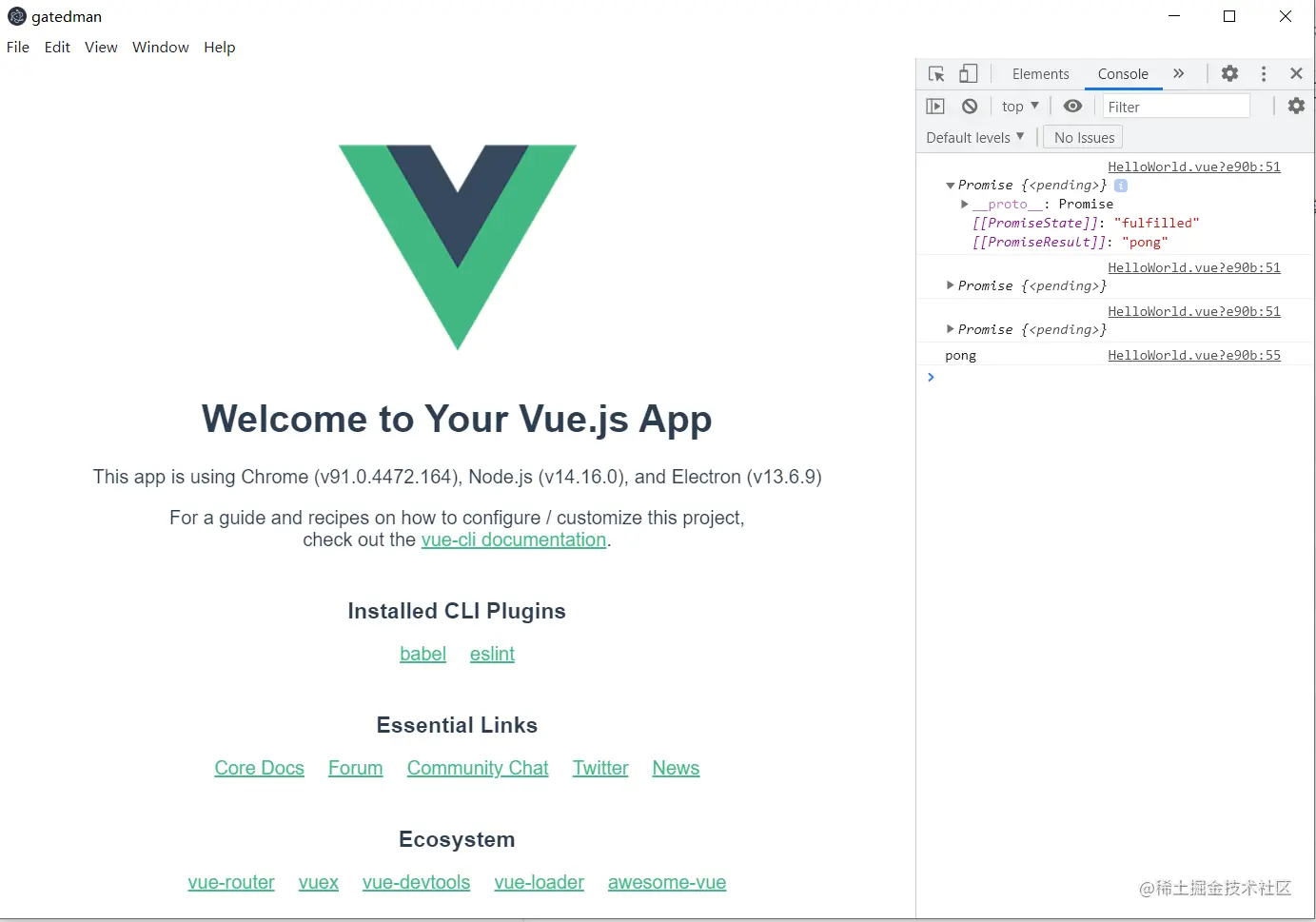
Task: Show the console sidebar
Action: tap(935, 107)
